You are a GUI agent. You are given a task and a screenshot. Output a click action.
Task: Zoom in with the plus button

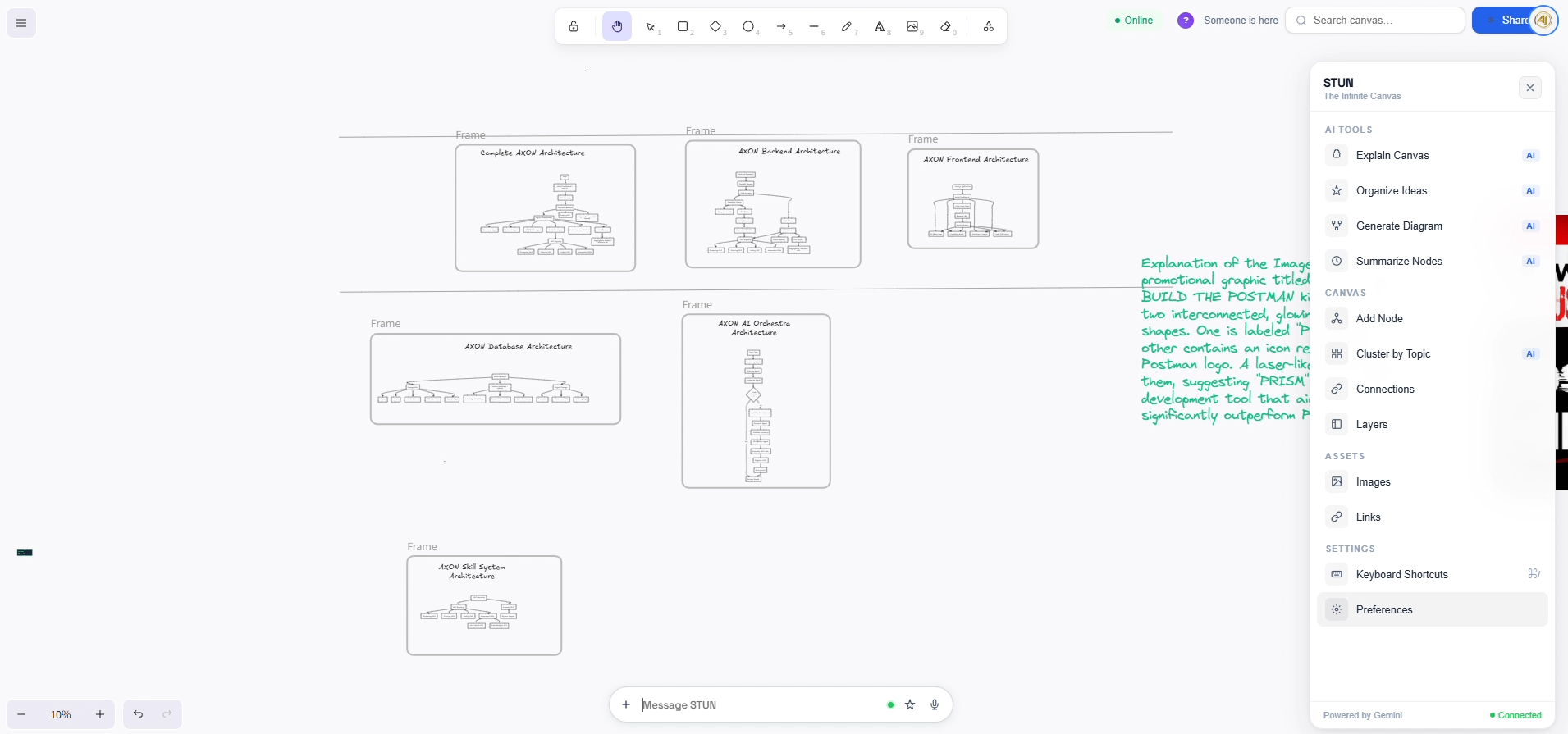(100, 714)
